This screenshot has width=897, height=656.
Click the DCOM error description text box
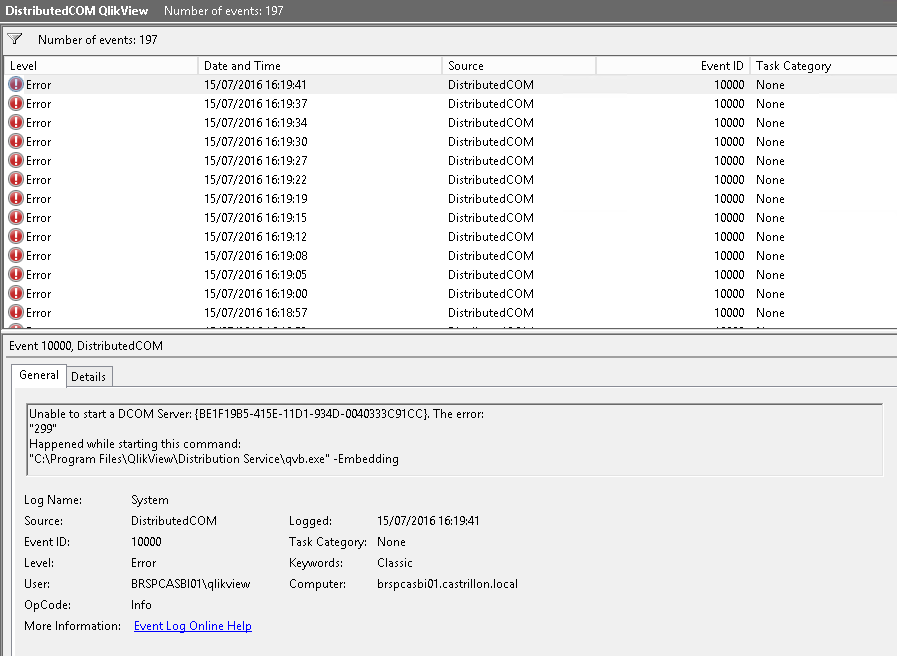click(x=455, y=440)
